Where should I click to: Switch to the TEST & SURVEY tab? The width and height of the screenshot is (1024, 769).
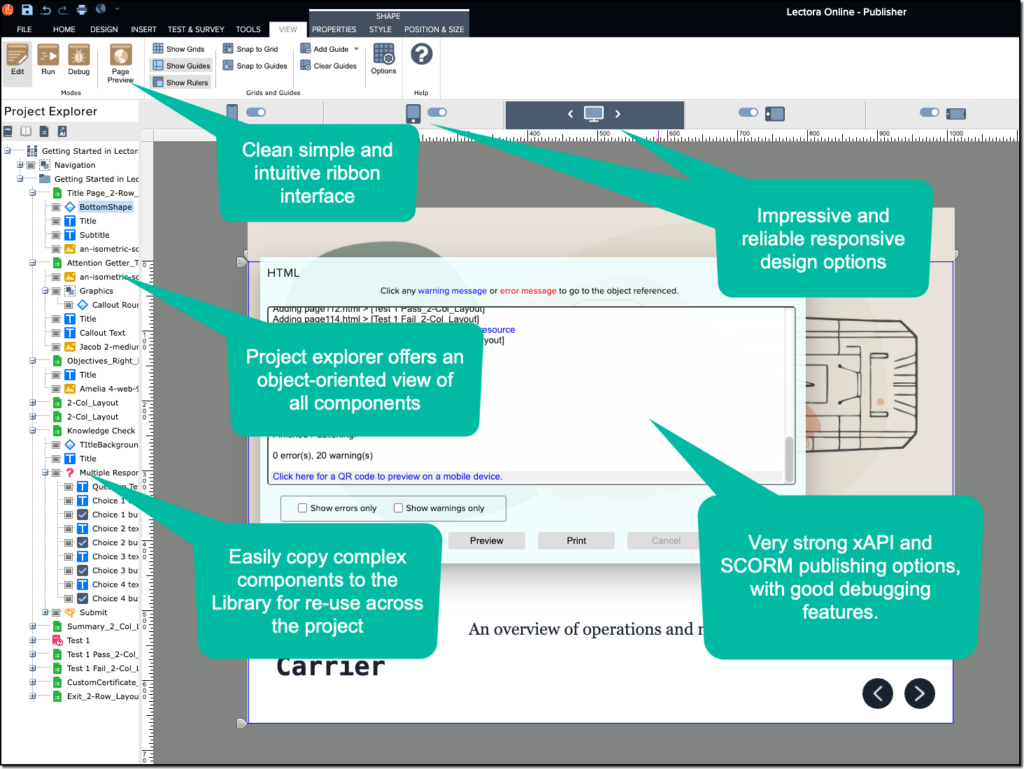196,29
